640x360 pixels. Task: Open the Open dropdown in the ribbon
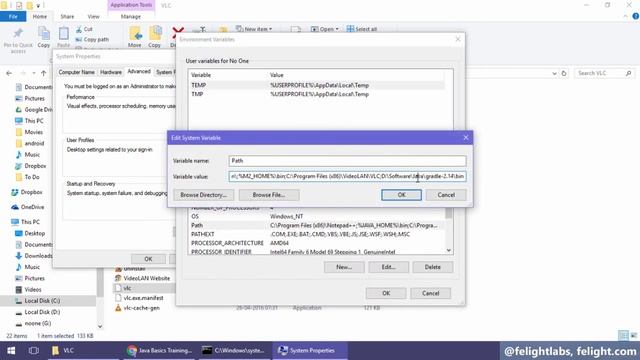pos(325,29)
